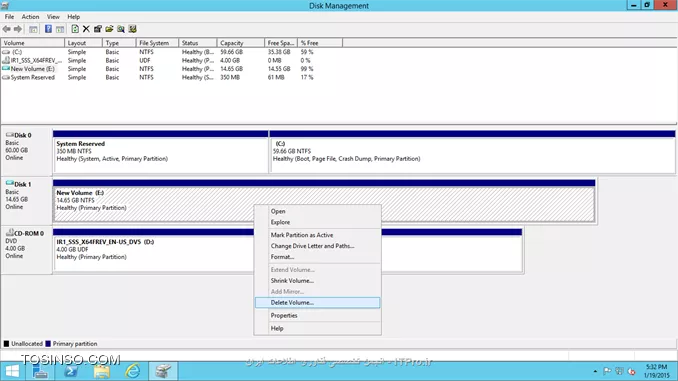Choose Properties from the context menu
Image resolution: width=678 pixels, height=381 pixels.
(x=317, y=315)
